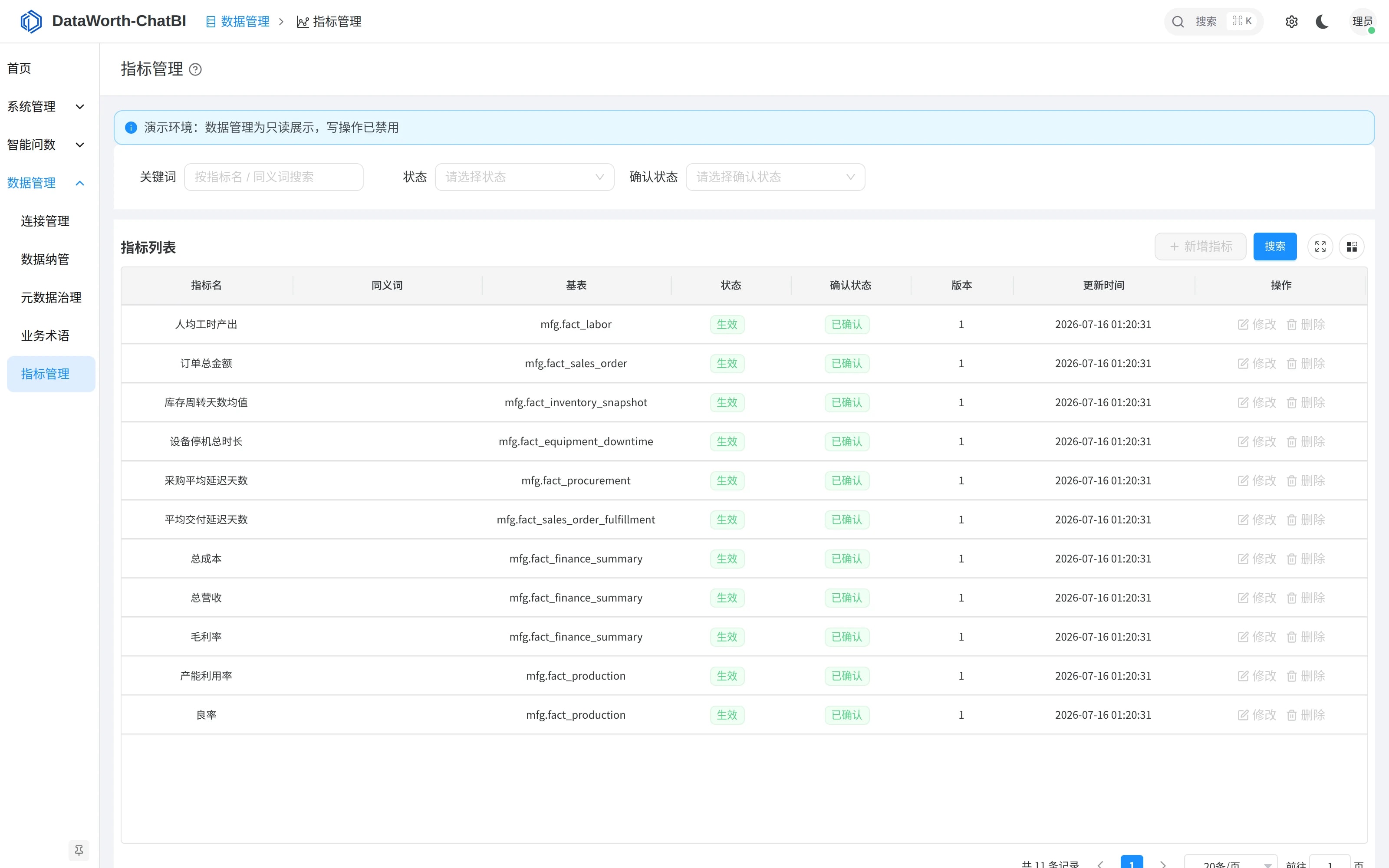Click 修改 for 产能利用率 row
Screen dimensions: 1389x868
pos(1257,676)
